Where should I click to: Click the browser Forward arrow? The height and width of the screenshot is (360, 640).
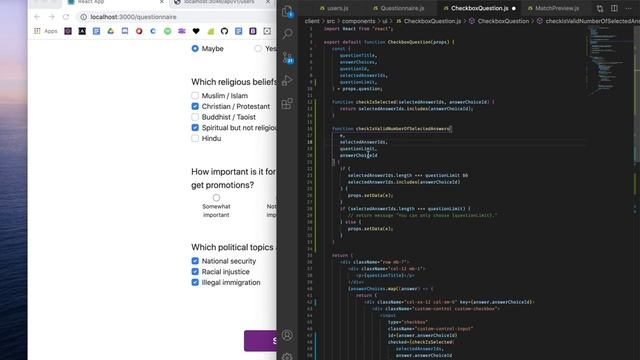click(x=51, y=17)
